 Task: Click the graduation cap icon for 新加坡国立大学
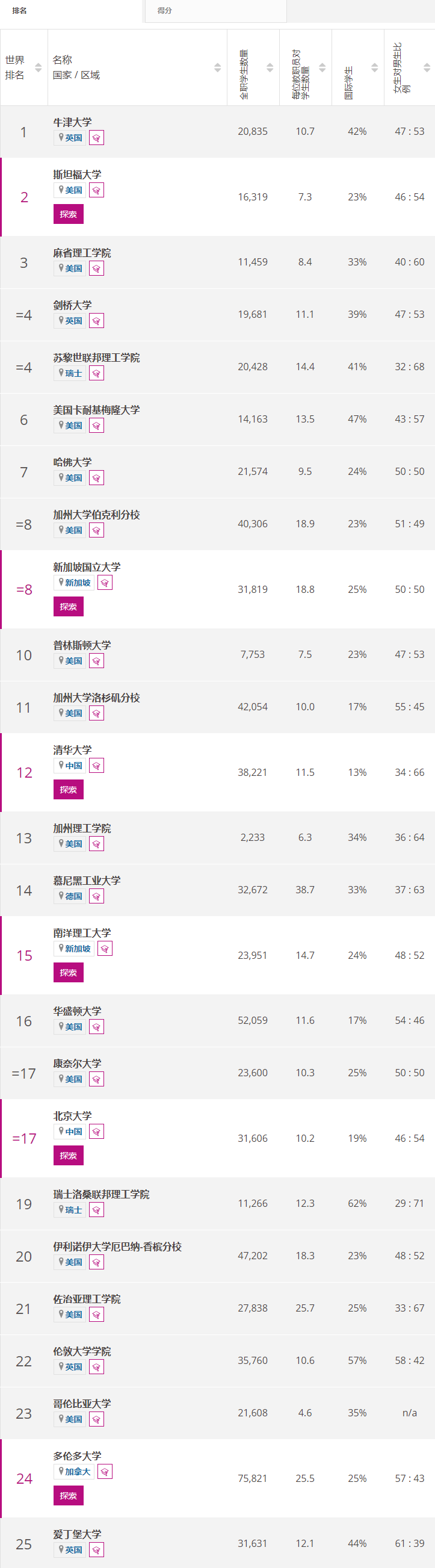105,583
